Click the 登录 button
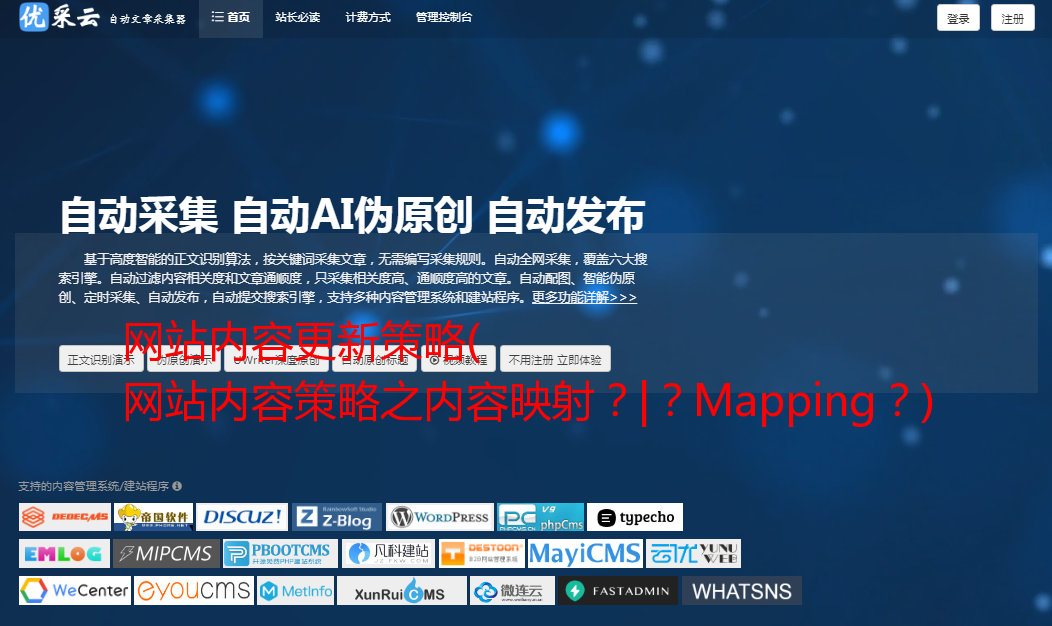 click(x=958, y=18)
